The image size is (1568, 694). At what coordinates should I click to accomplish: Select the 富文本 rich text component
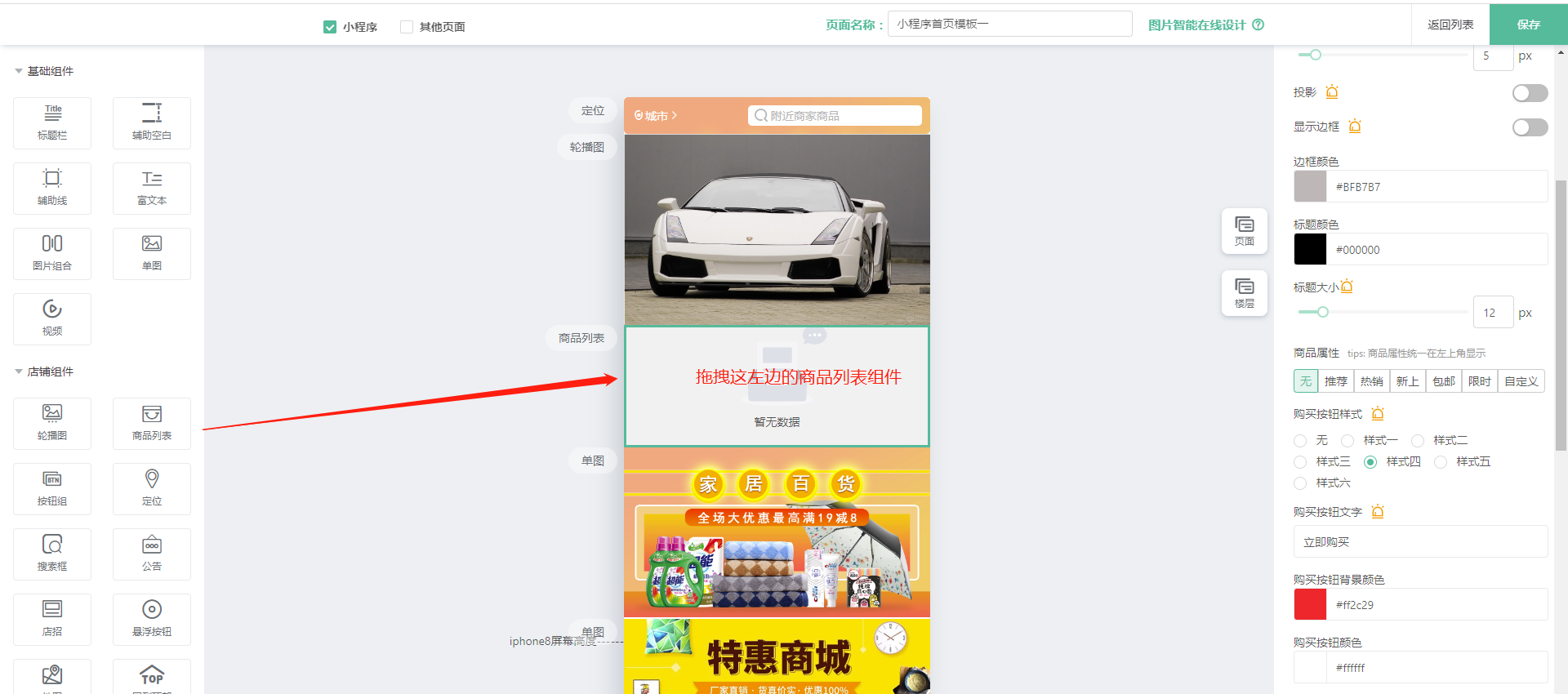click(152, 188)
